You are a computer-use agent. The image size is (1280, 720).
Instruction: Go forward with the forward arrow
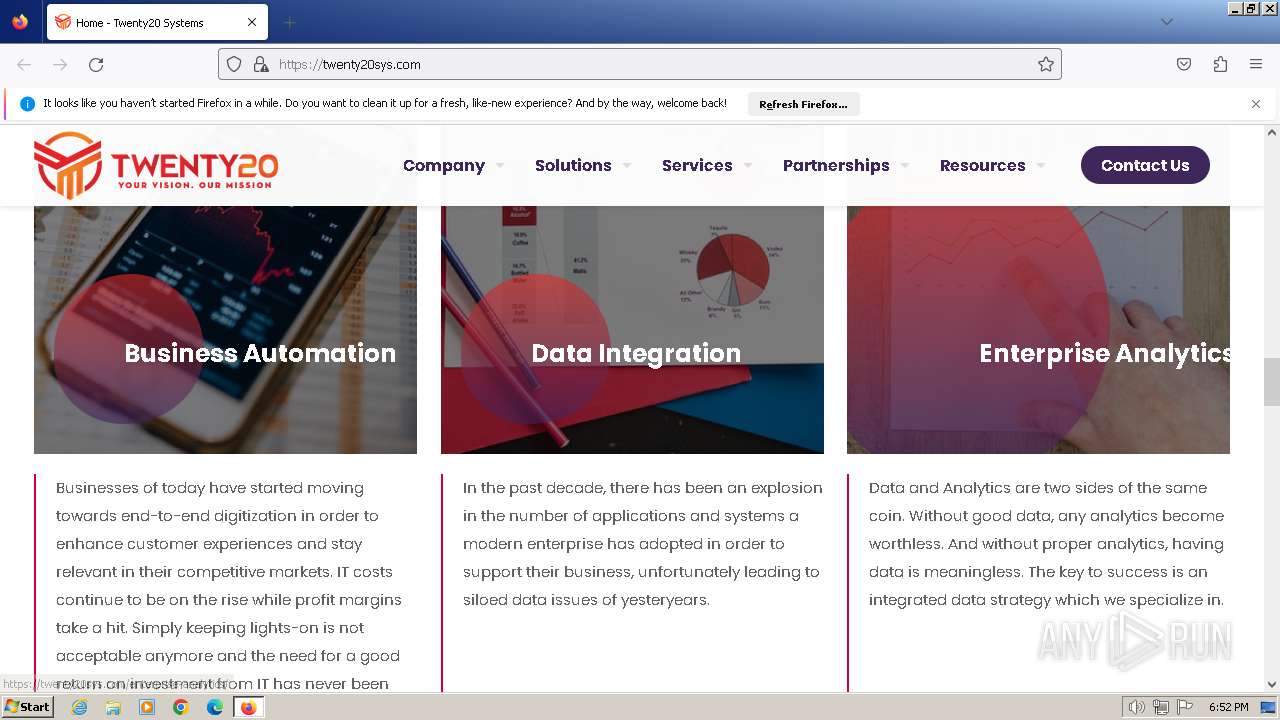(x=60, y=64)
